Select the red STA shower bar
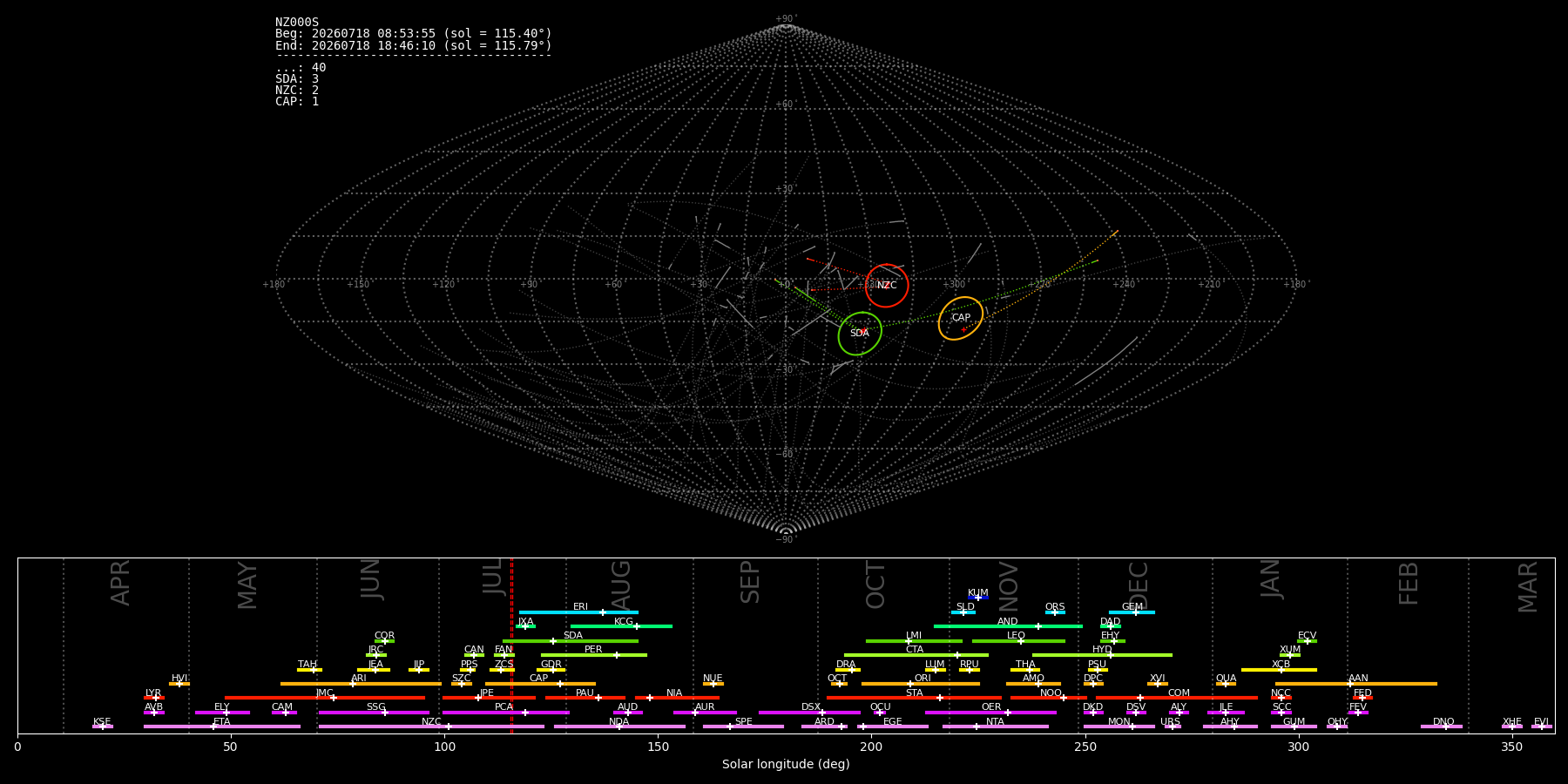 pyautogui.click(x=914, y=698)
